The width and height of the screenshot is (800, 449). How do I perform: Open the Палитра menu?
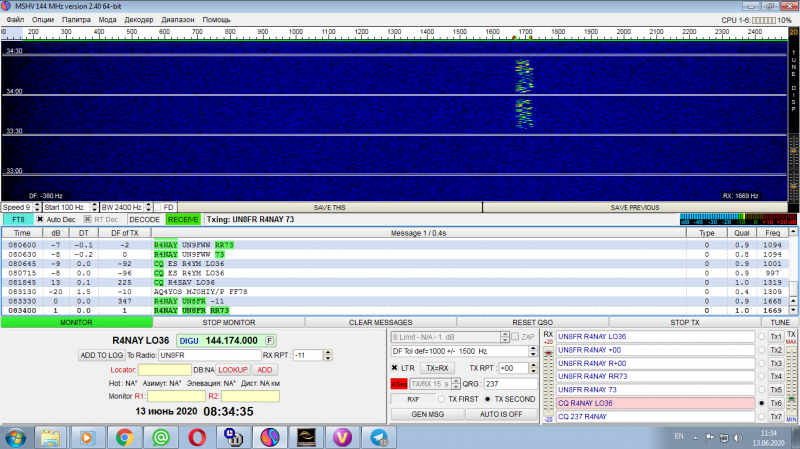76,19
